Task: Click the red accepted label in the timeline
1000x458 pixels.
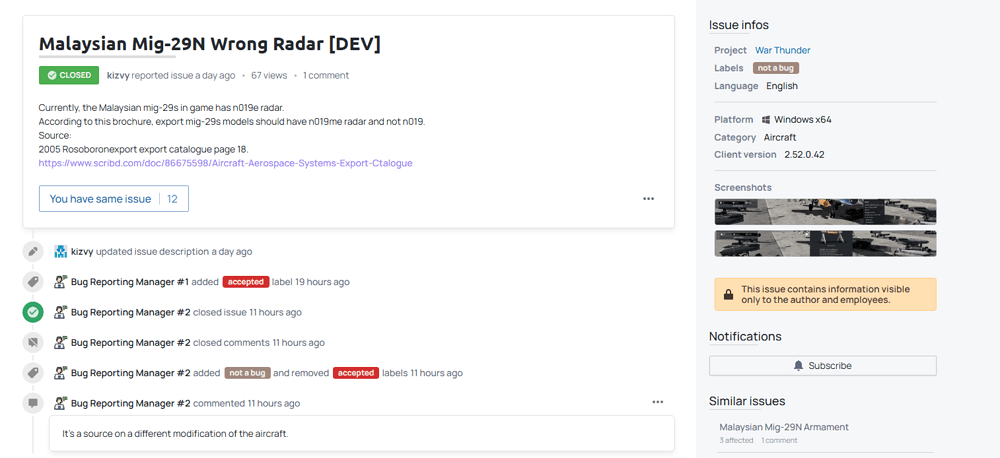Action: tap(245, 282)
